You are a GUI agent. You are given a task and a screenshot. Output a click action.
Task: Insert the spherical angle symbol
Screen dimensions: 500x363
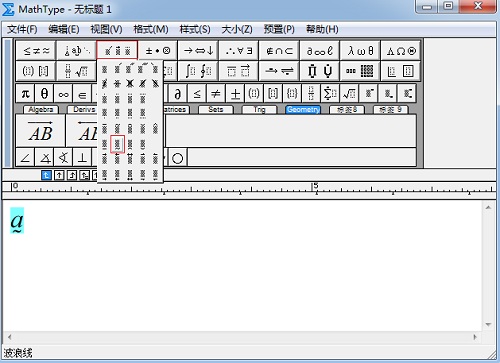[63, 158]
